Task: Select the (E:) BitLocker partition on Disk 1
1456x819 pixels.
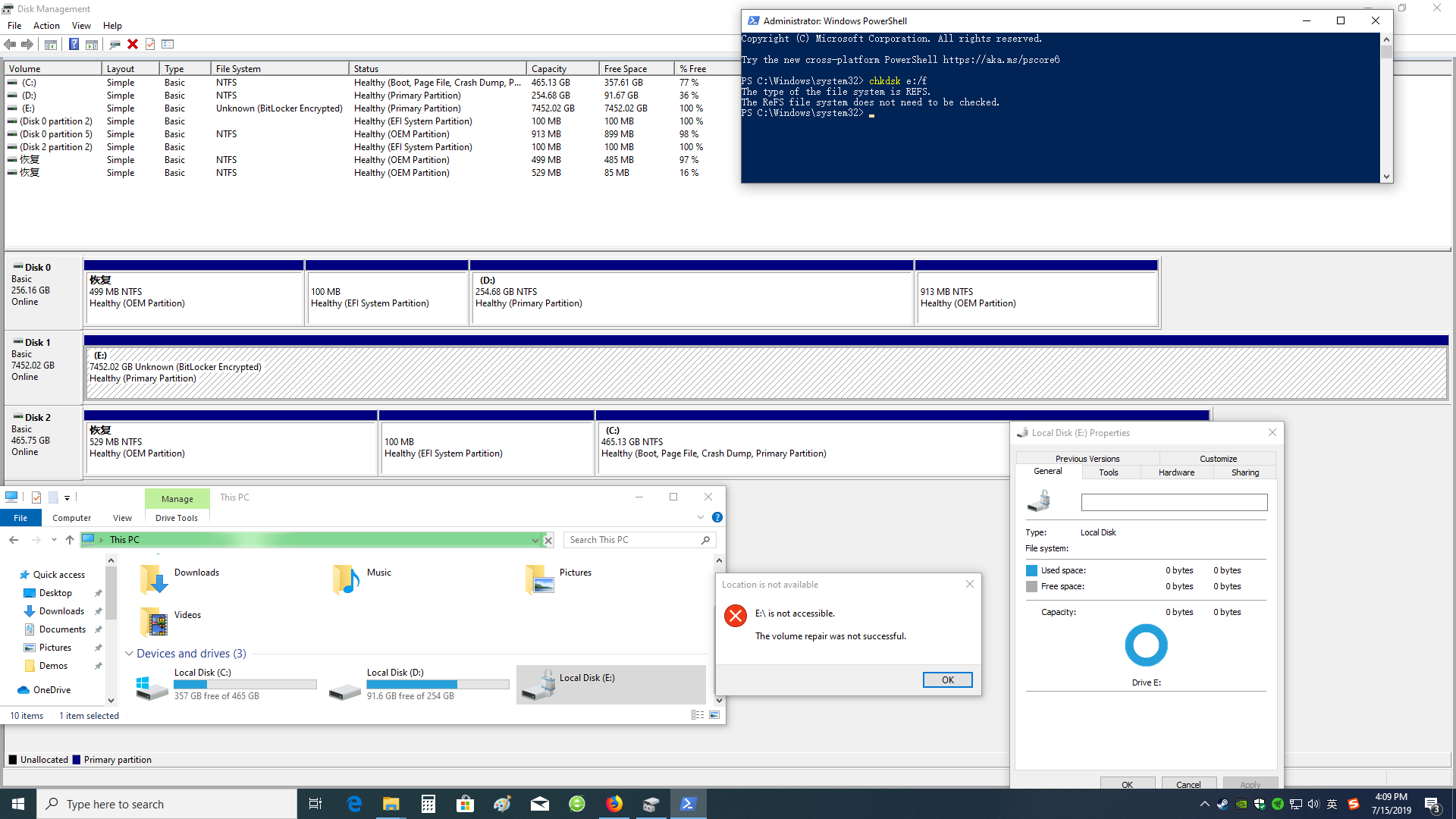Action: coord(766,372)
